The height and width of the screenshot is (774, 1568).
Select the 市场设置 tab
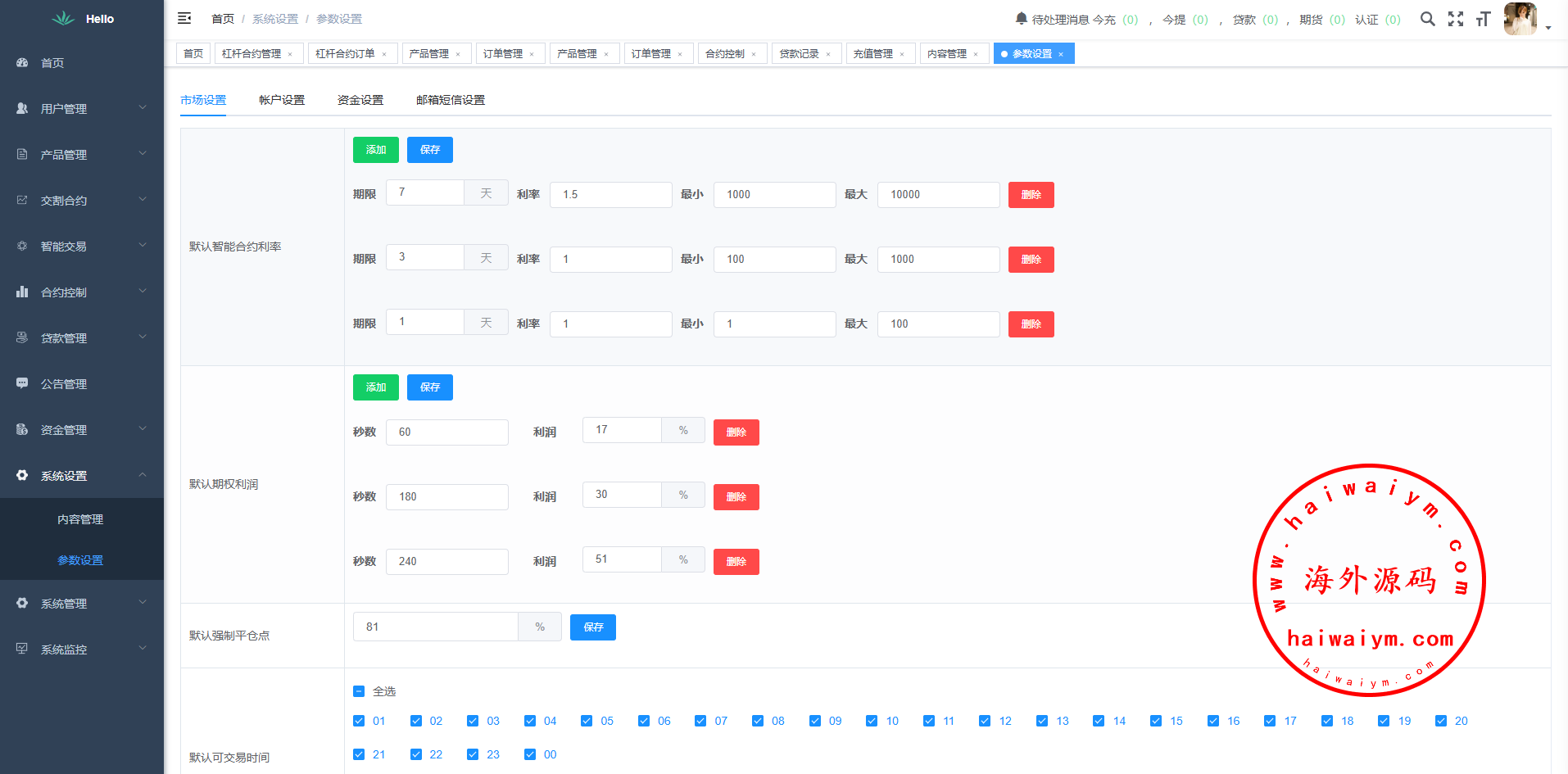pyautogui.click(x=203, y=100)
